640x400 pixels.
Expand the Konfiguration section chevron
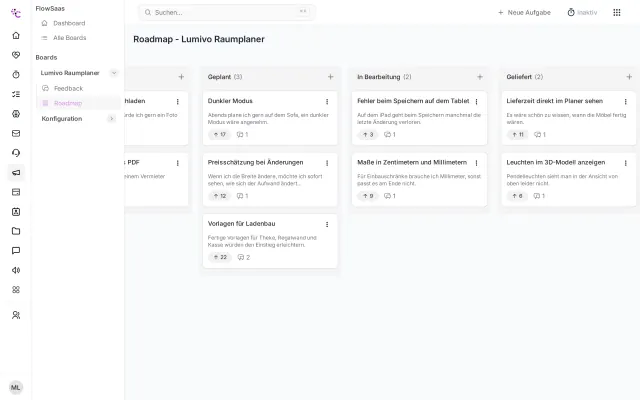tap(111, 119)
